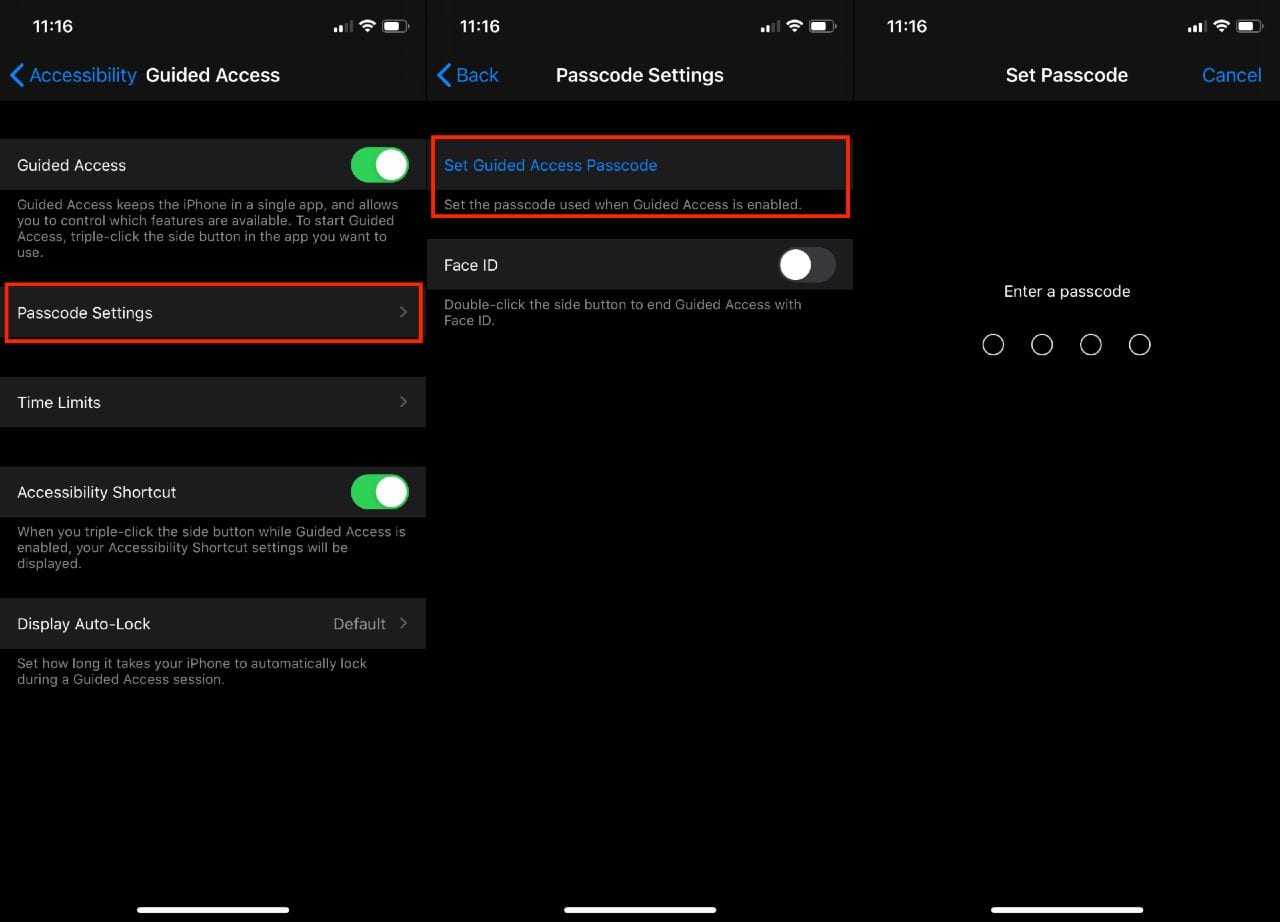Tap the Back chevron in Passcode Settings
Screen dimensions: 1280x922
point(444,75)
